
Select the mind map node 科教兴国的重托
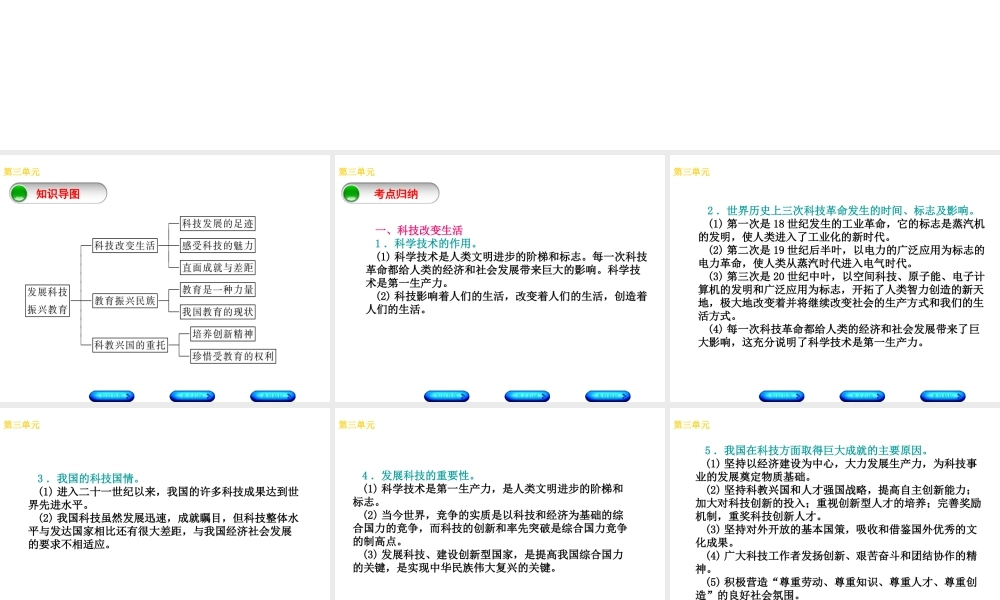coord(130,345)
